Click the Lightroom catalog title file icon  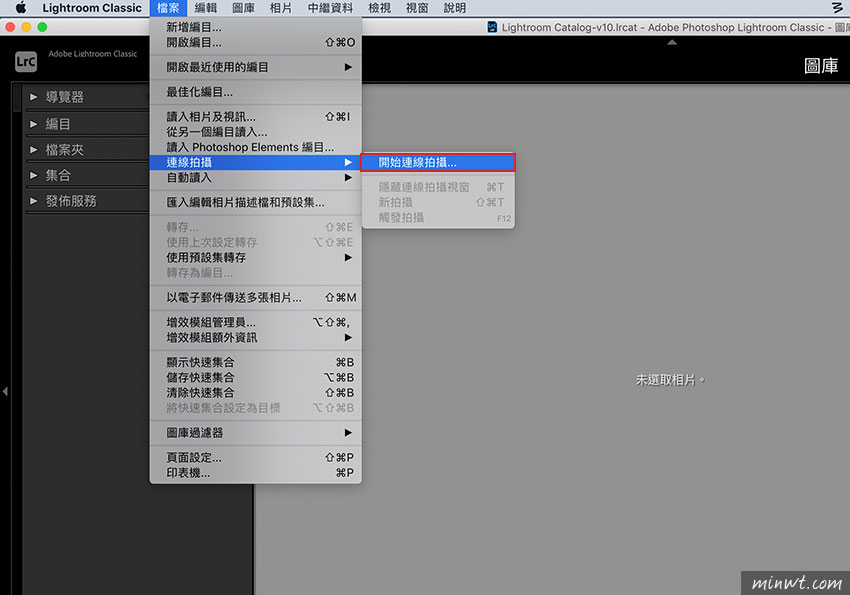[x=492, y=27]
